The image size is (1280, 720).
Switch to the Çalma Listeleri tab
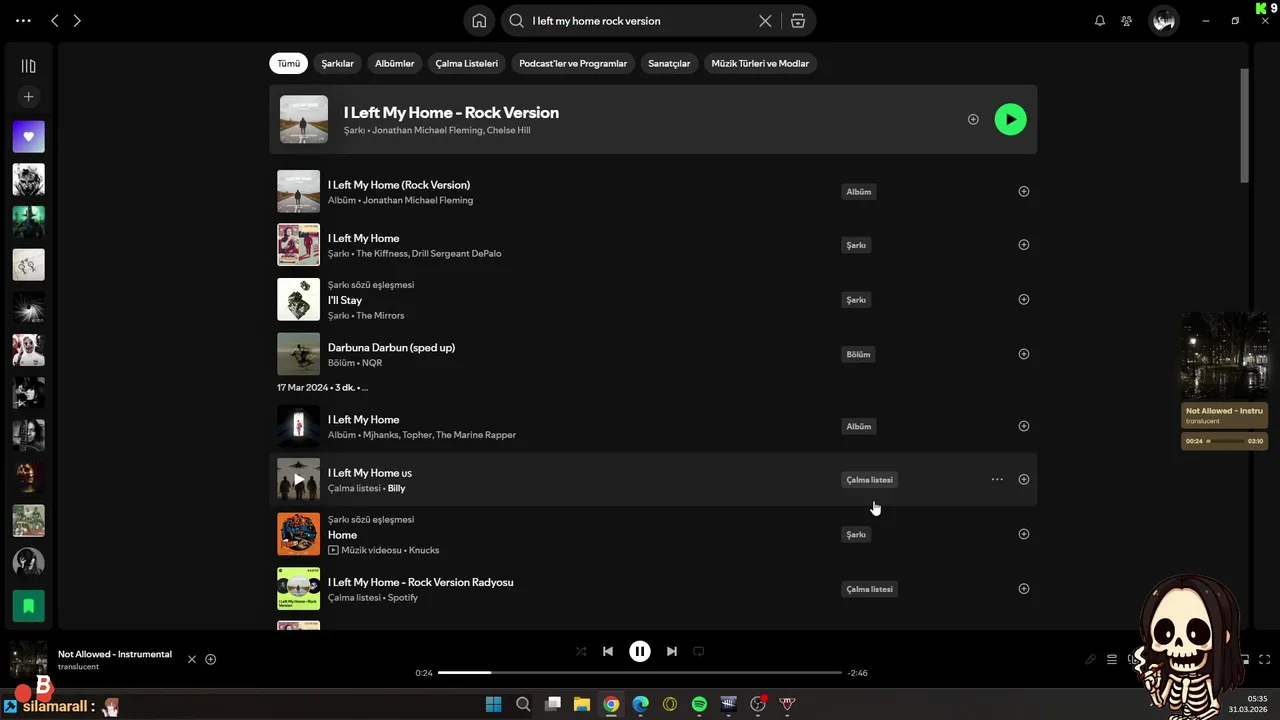tap(466, 63)
